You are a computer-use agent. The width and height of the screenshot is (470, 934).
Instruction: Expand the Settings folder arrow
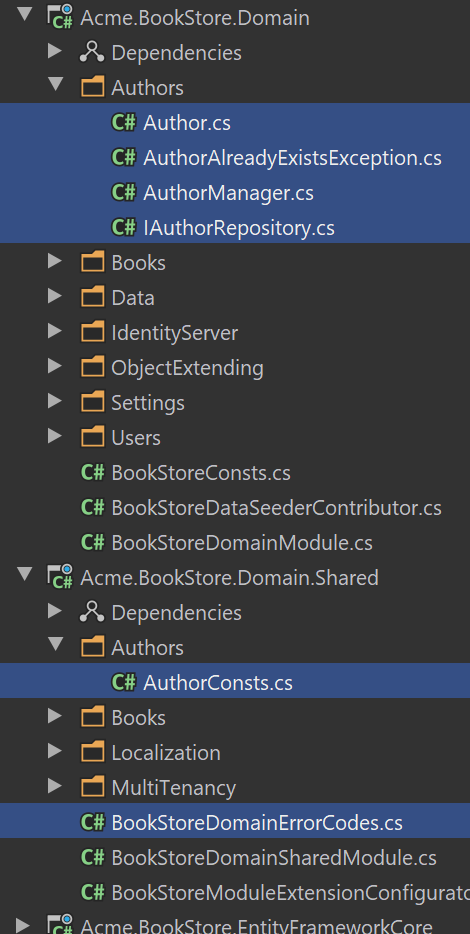pos(55,401)
